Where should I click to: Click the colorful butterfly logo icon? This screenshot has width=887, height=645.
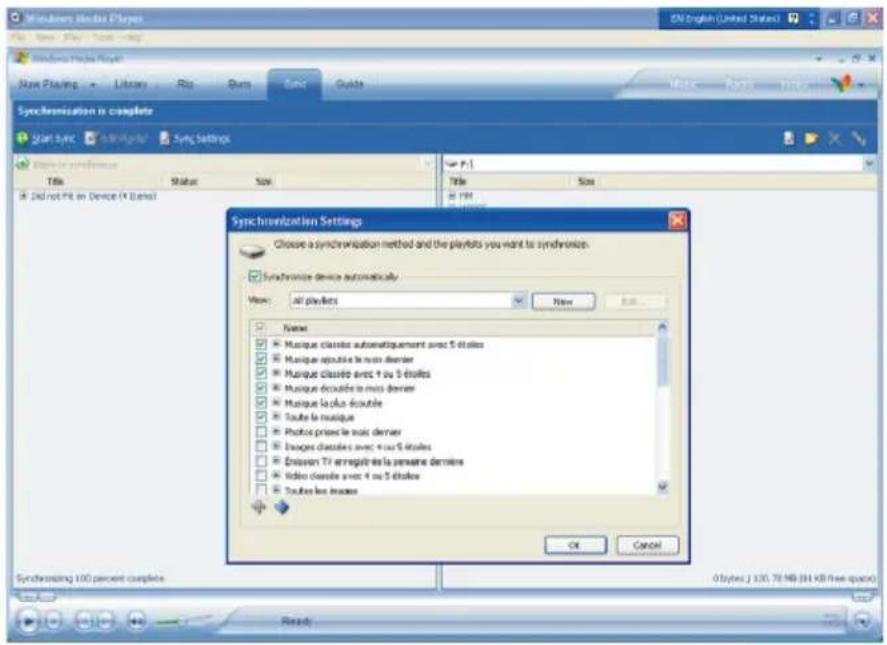pos(842,84)
